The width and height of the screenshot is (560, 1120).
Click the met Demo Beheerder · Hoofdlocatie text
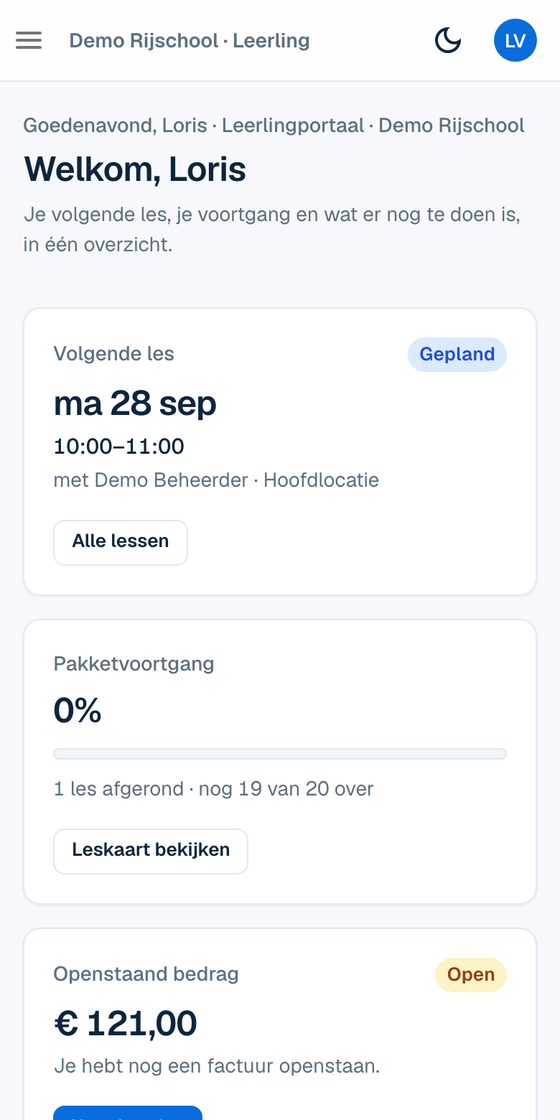pos(216,480)
